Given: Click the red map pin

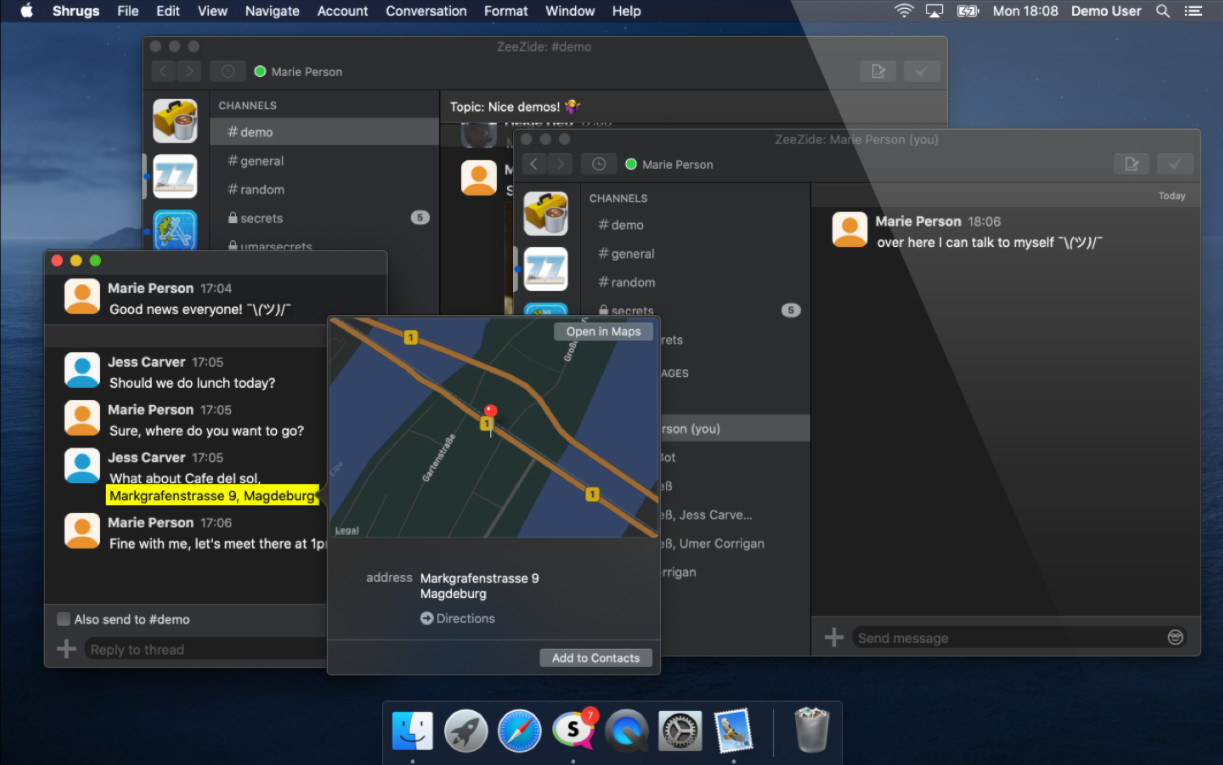Looking at the screenshot, I should pyautogui.click(x=490, y=414).
